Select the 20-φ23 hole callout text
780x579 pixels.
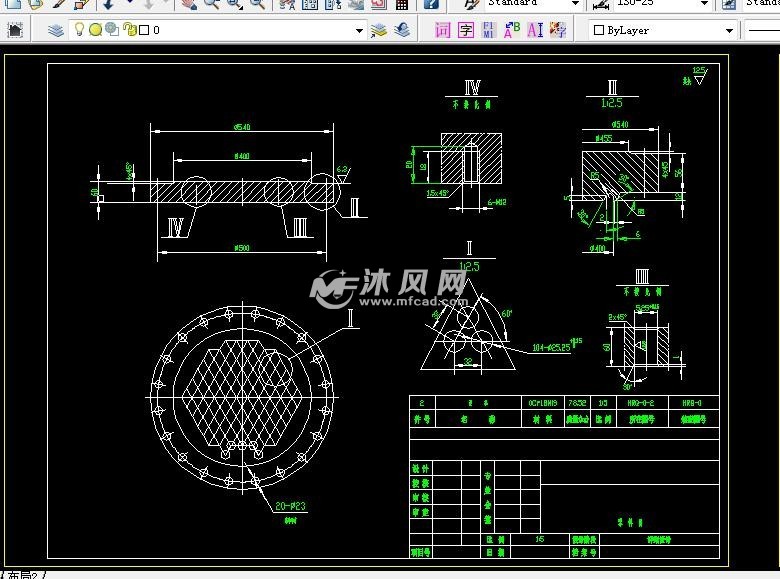291,506
